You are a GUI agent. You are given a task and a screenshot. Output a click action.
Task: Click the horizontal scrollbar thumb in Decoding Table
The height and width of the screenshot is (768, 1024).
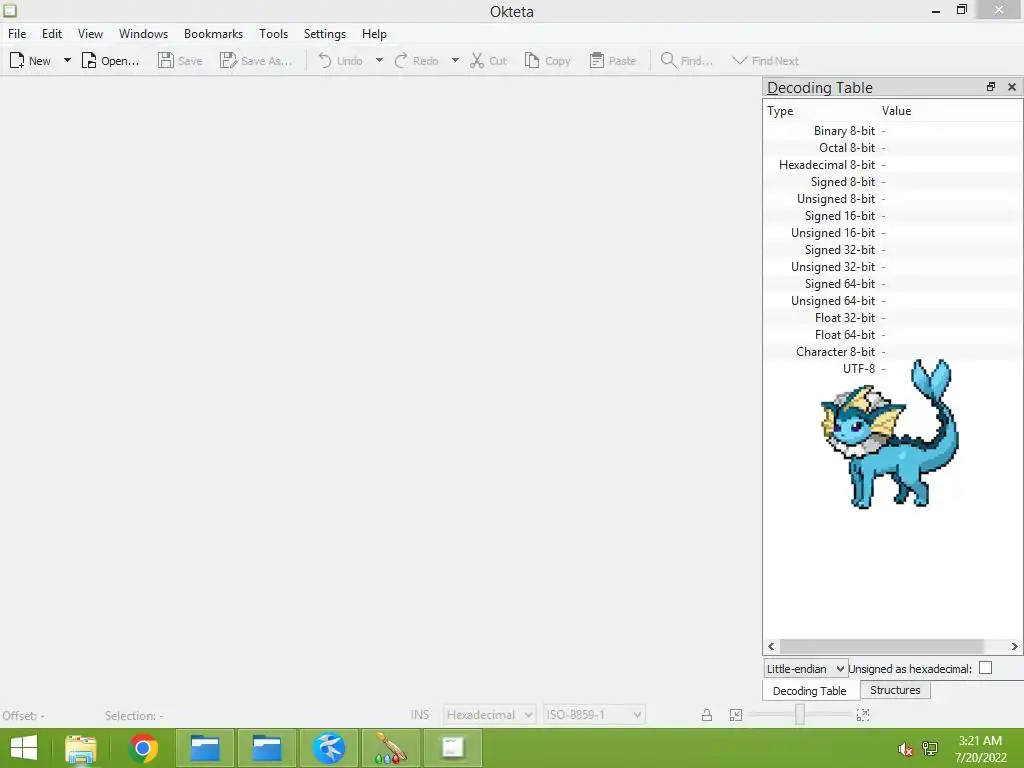click(x=882, y=647)
